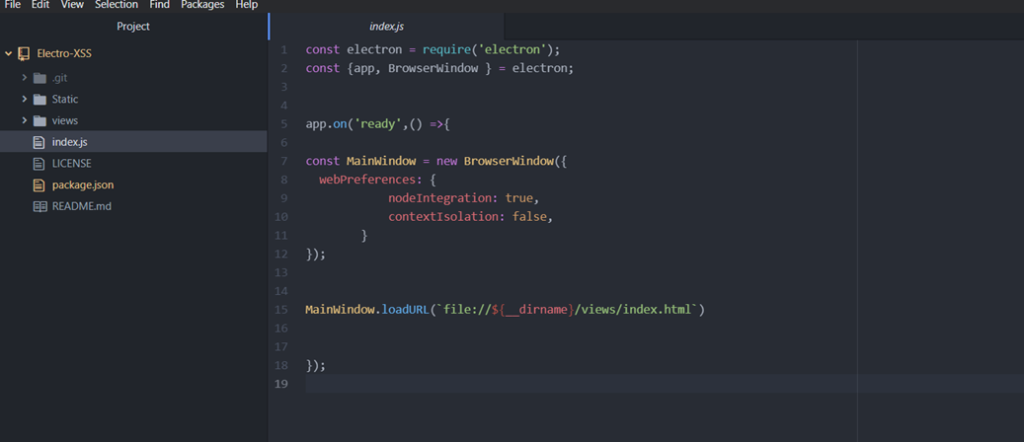Open the Selection menu
The width and height of the screenshot is (1024, 442).
click(x=116, y=5)
